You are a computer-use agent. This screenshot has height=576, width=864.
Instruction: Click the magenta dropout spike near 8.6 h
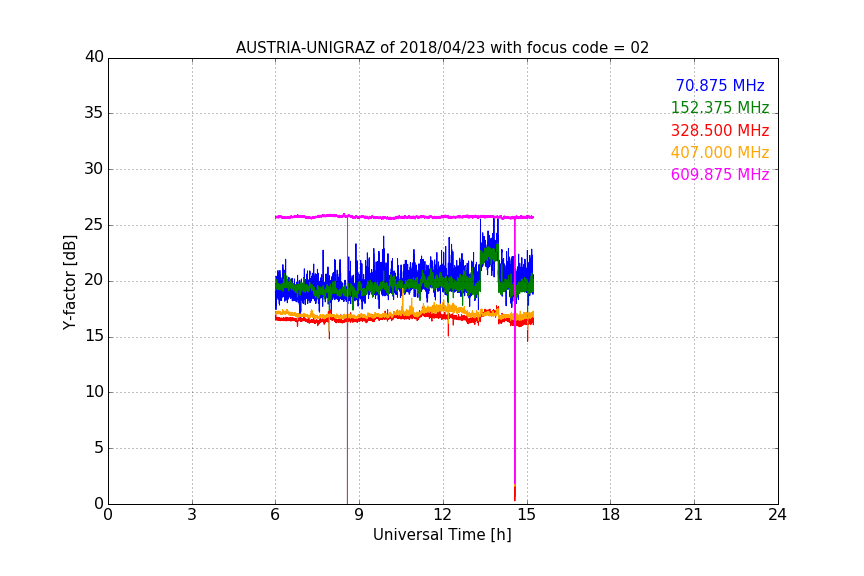click(x=347, y=358)
